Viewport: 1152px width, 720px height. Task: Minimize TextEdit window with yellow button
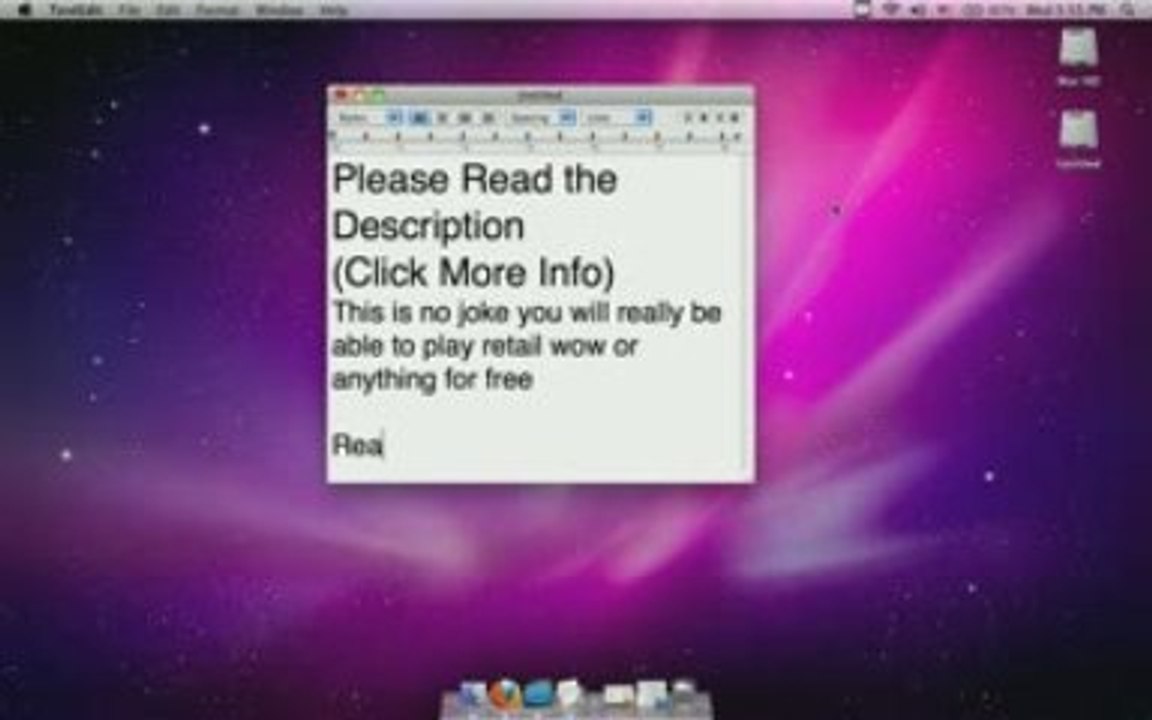(x=359, y=95)
